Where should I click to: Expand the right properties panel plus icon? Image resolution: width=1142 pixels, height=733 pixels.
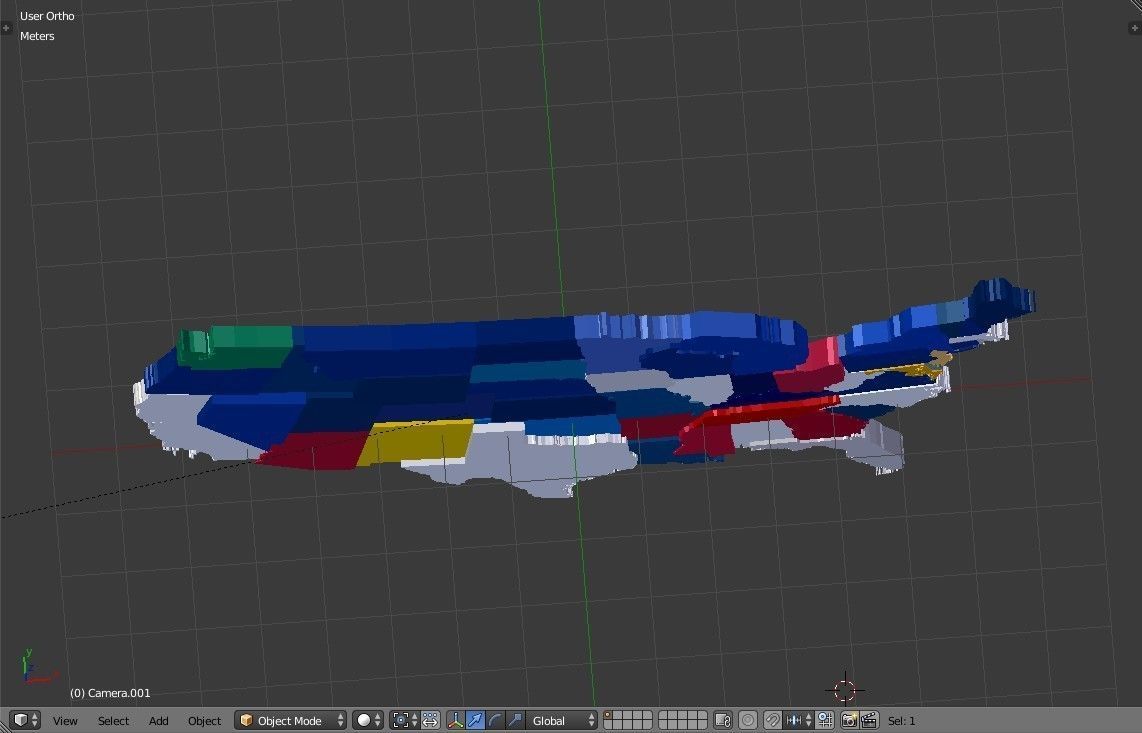click(x=1134, y=28)
